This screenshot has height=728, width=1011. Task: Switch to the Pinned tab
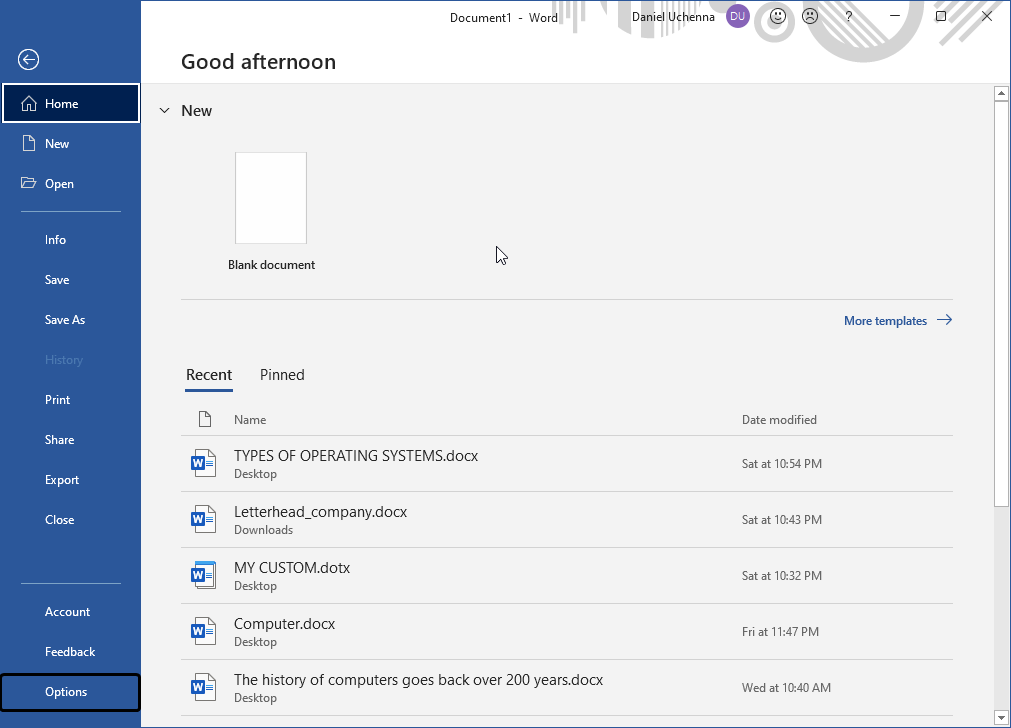pyautogui.click(x=282, y=375)
